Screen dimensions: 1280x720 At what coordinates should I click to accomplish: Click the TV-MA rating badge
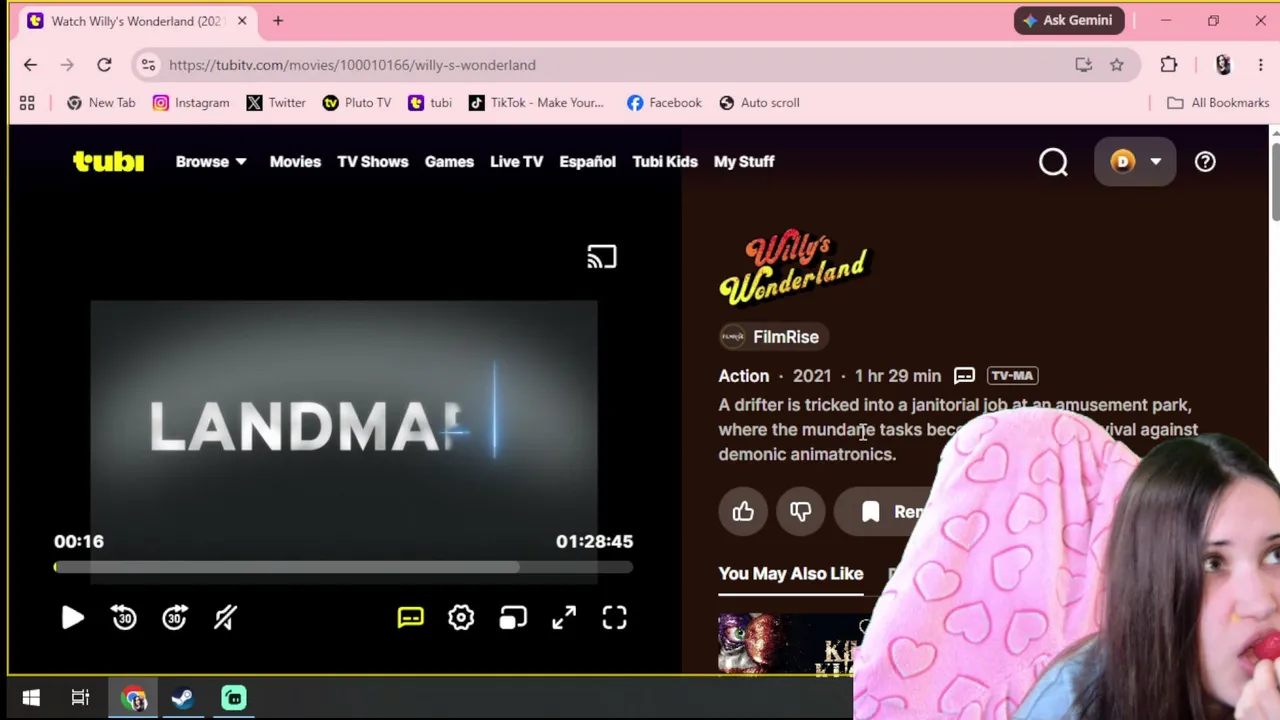point(1013,376)
